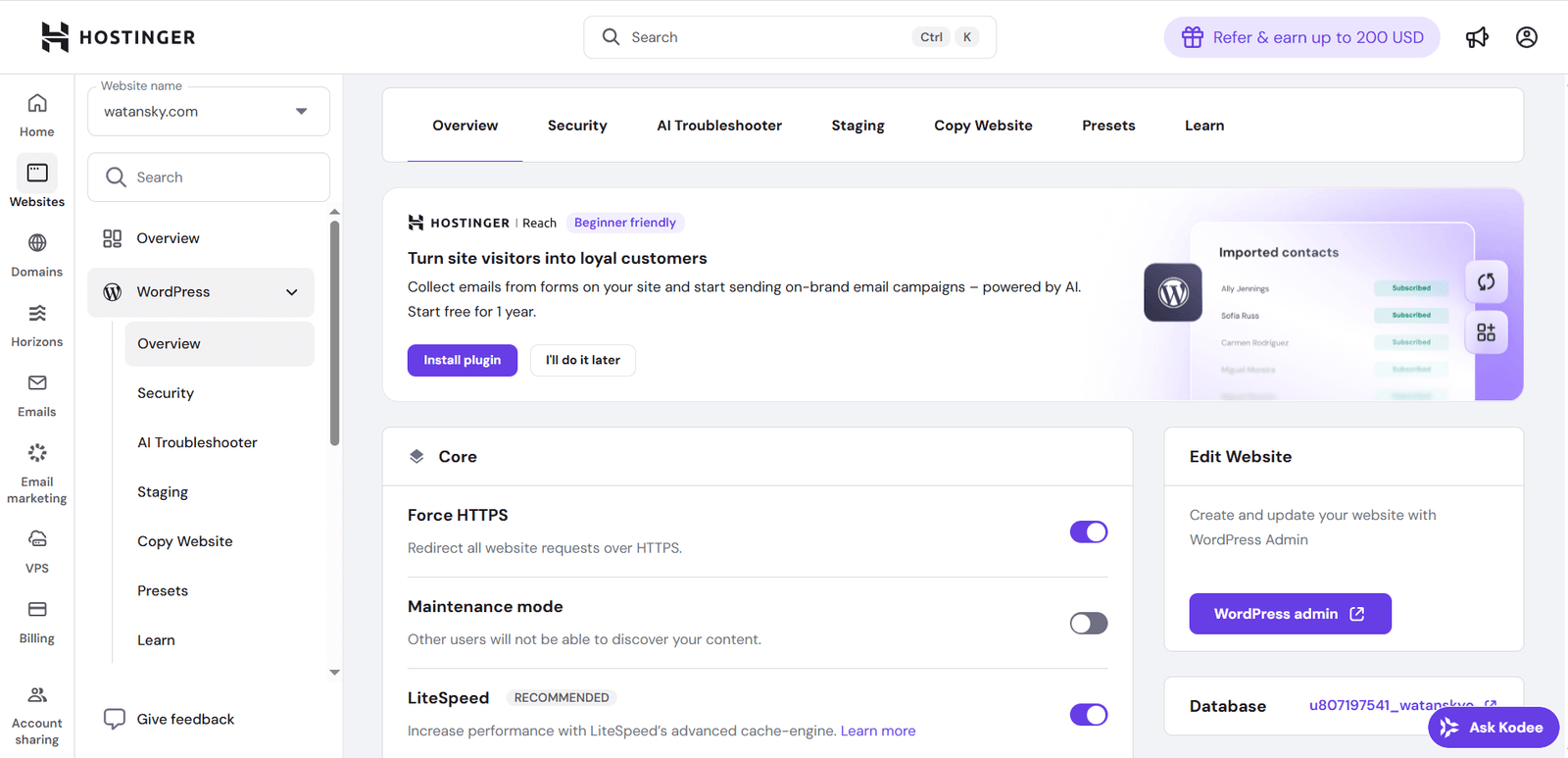Collapse the WordPress menu section
1568x758 pixels.
[x=291, y=292]
